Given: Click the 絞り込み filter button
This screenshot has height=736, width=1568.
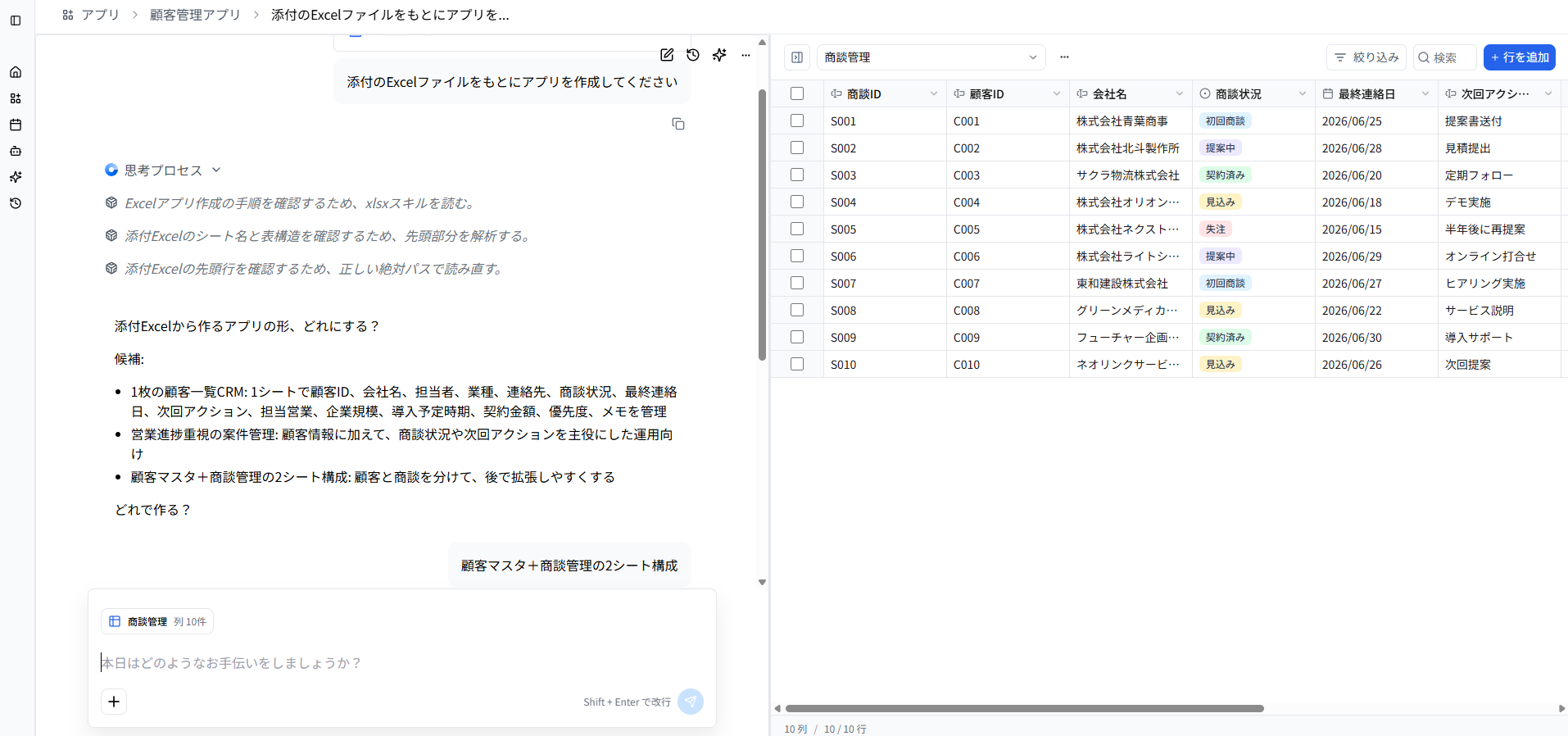Looking at the screenshot, I should point(1366,57).
